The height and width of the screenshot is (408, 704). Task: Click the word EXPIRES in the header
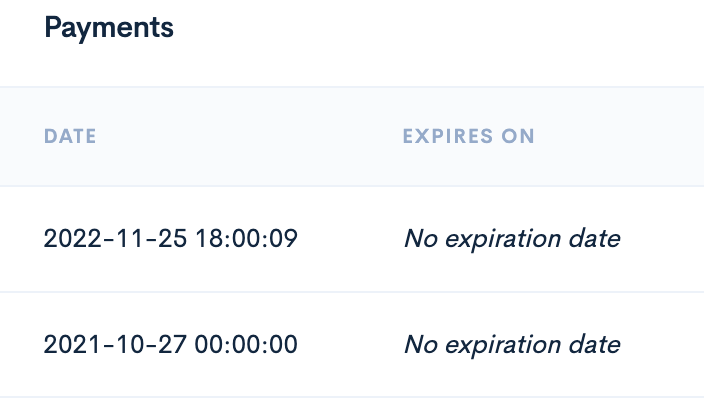pyautogui.click(x=448, y=136)
